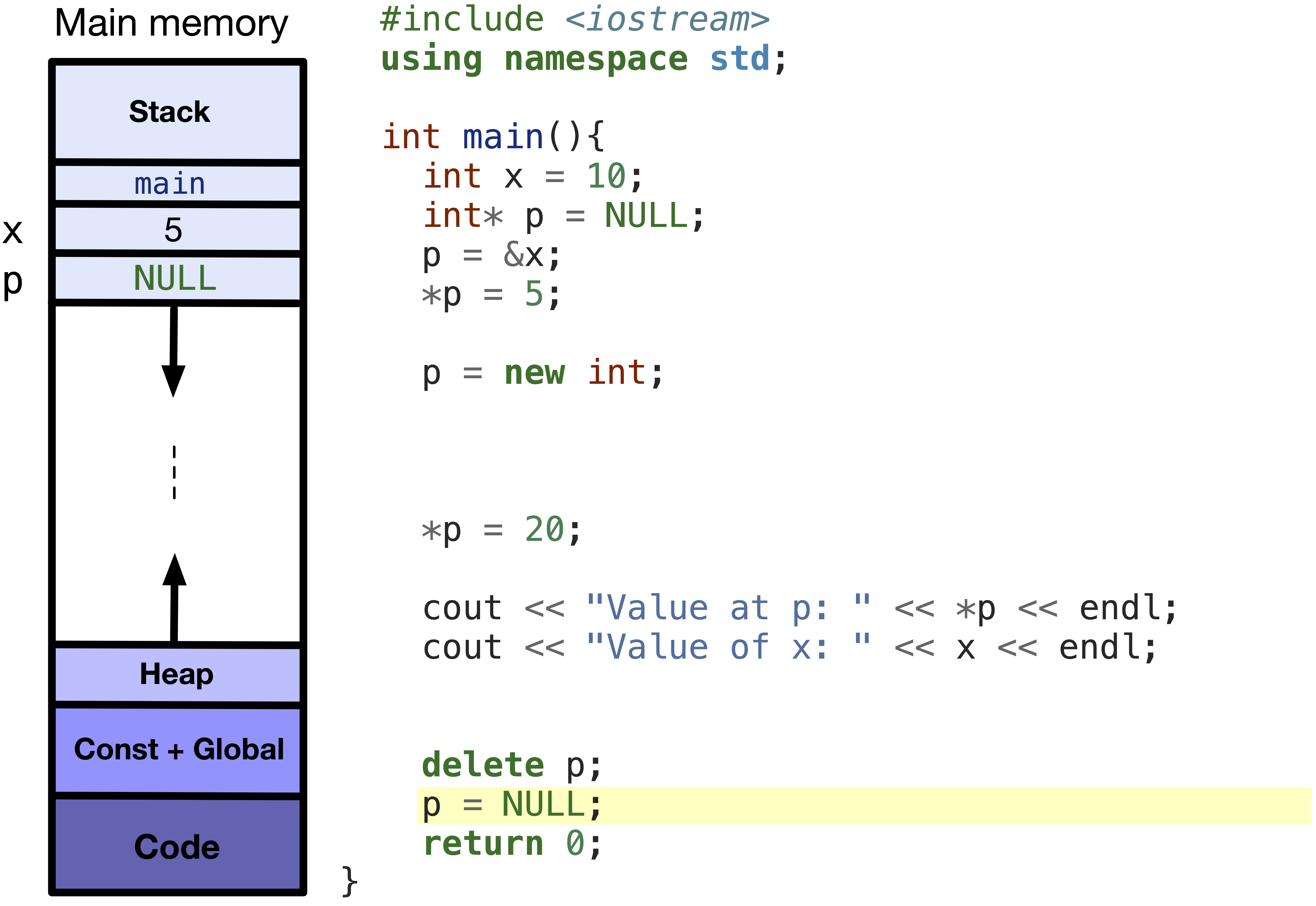
Task: Click the delete p statement
Action: point(511,766)
